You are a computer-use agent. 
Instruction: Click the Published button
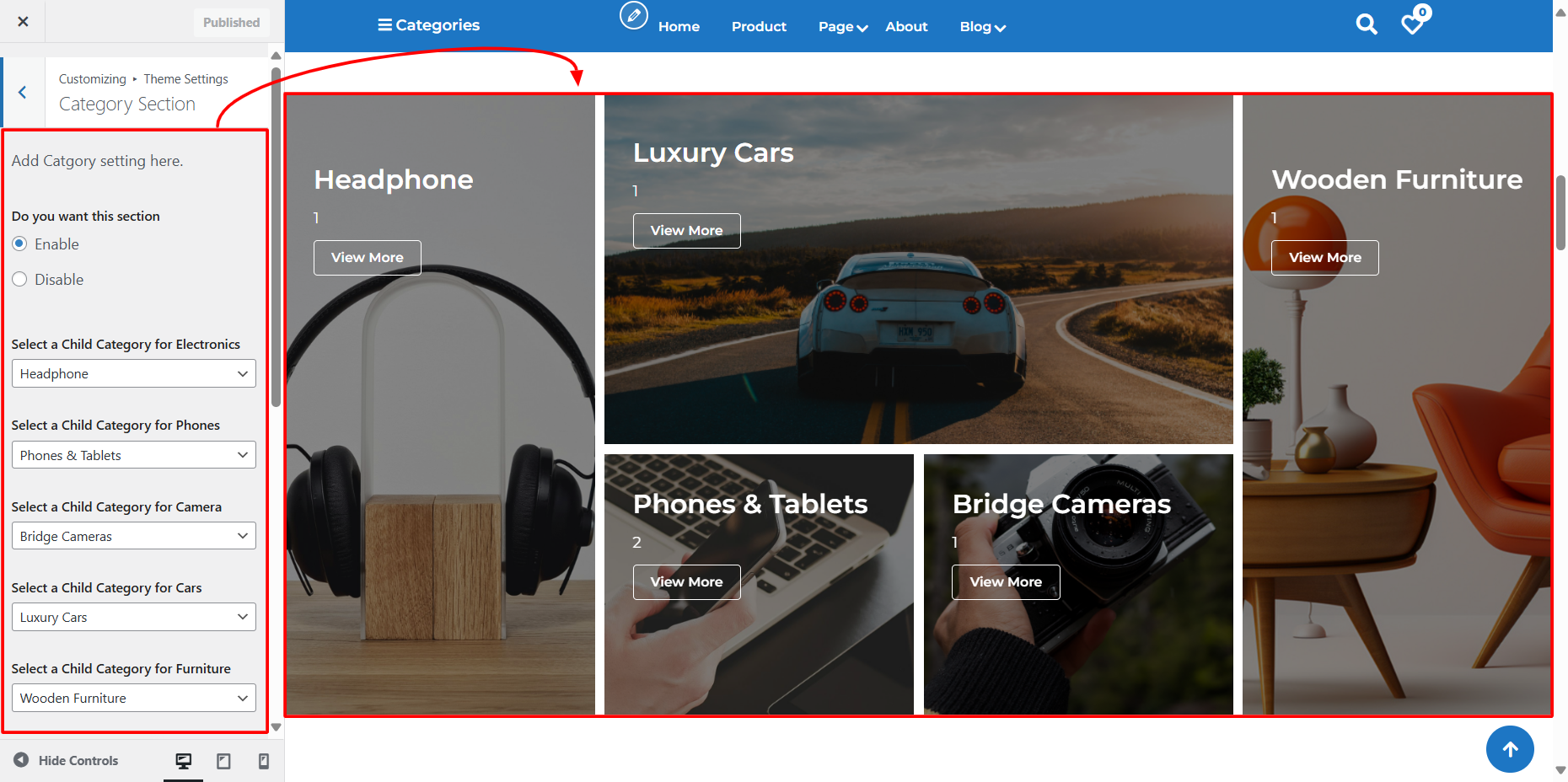231,22
